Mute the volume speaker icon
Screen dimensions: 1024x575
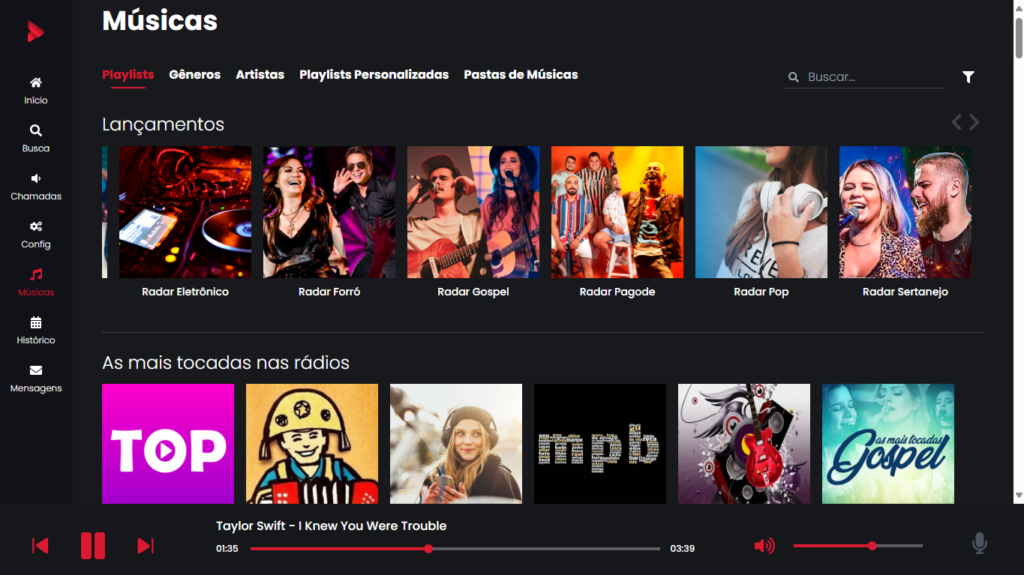tap(764, 545)
